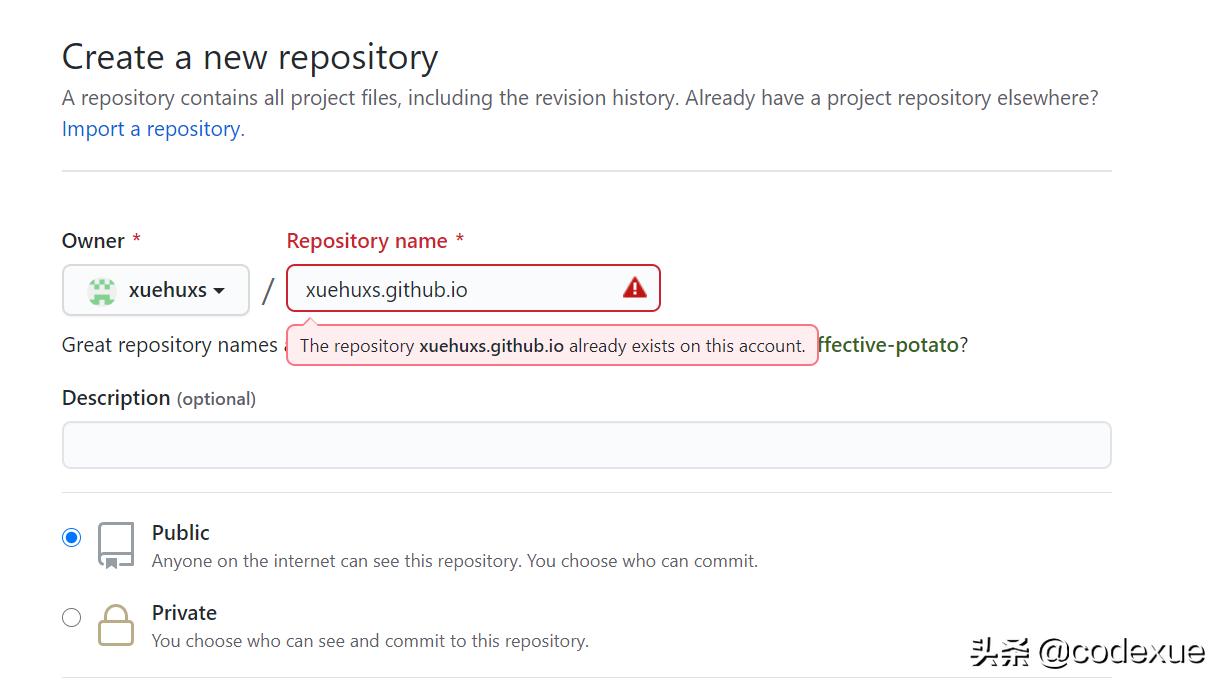The height and width of the screenshot is (689, 1225).
Task: Click the Owner field label
Action: pos(93,241)
